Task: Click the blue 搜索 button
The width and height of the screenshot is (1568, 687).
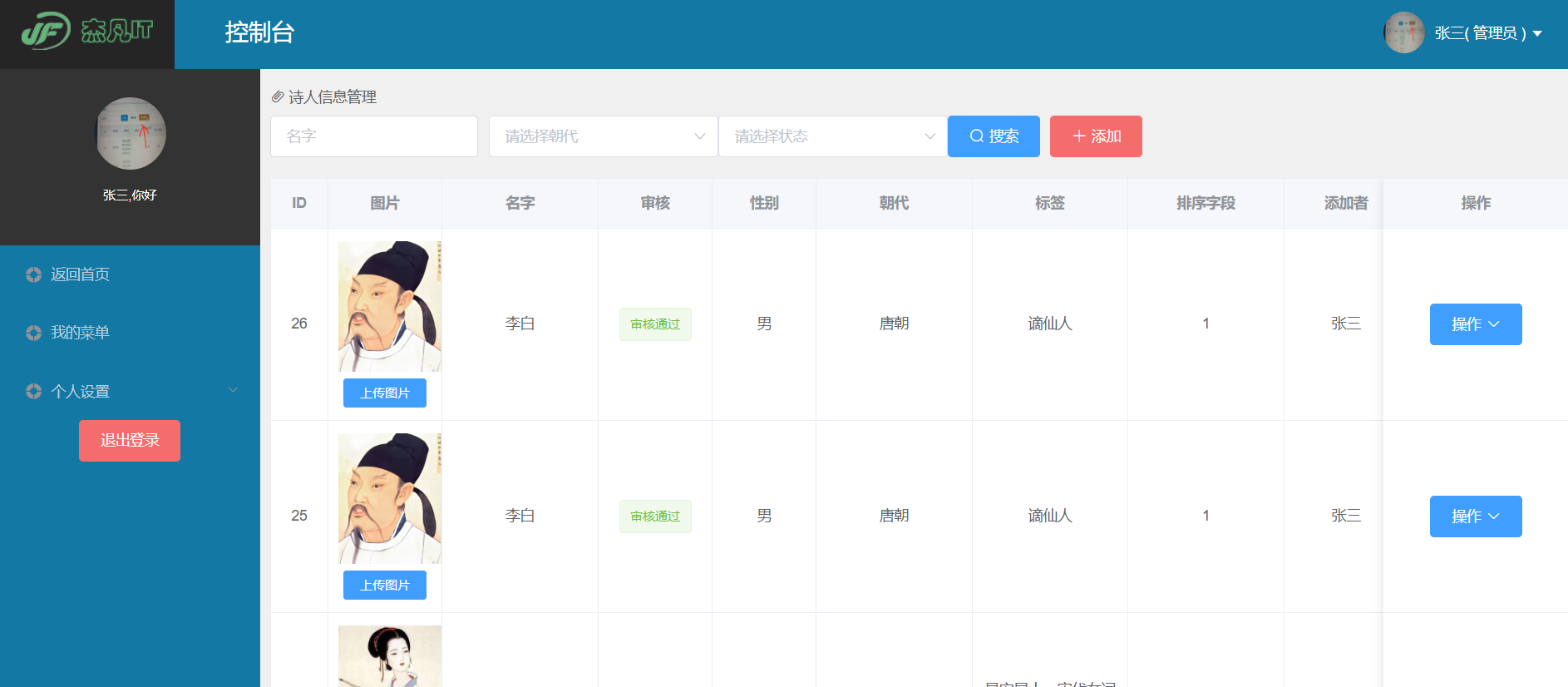Action: tap(994, 136)
